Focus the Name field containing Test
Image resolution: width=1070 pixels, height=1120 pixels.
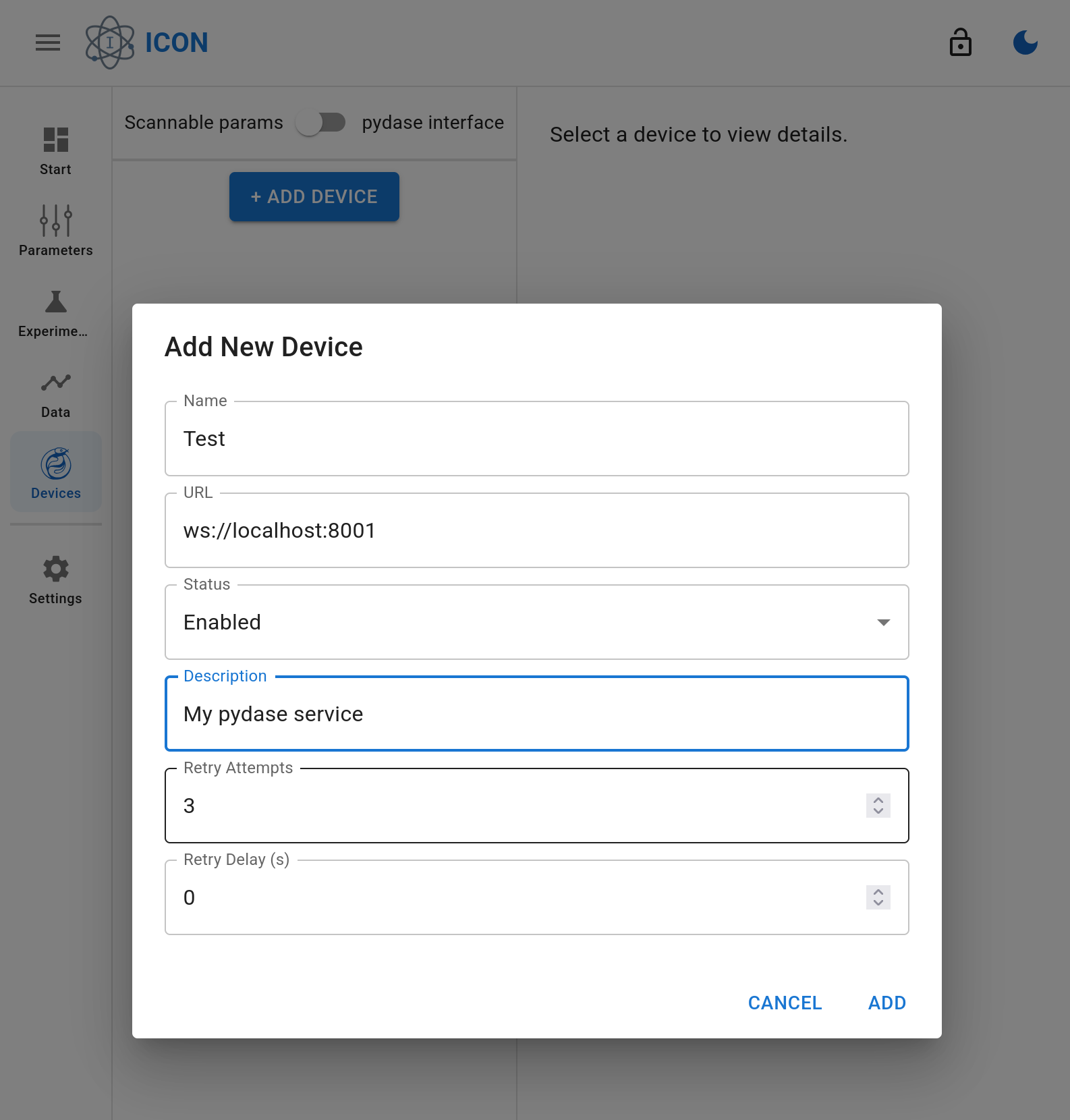click(x=536, y=439)
